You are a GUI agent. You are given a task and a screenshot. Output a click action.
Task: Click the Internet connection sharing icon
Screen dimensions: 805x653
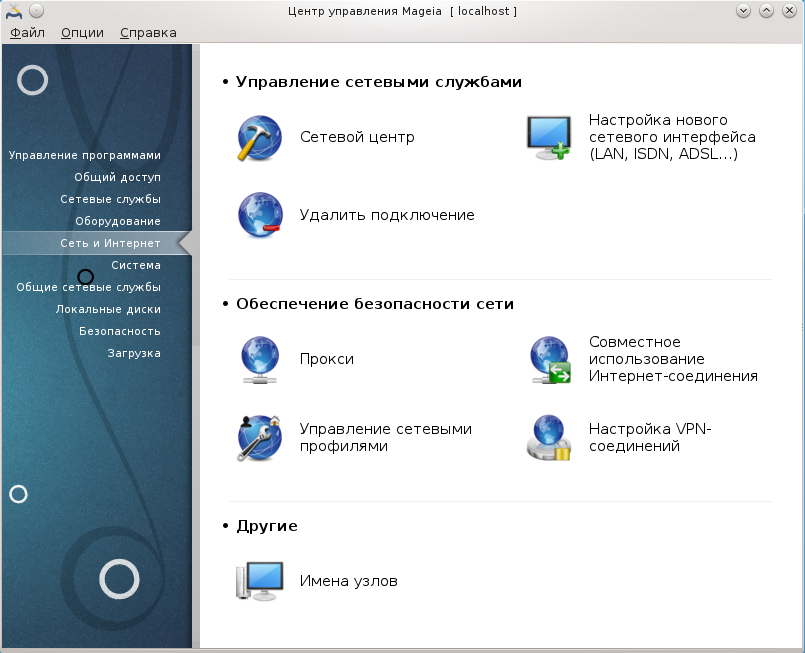(x=549, y=359)
